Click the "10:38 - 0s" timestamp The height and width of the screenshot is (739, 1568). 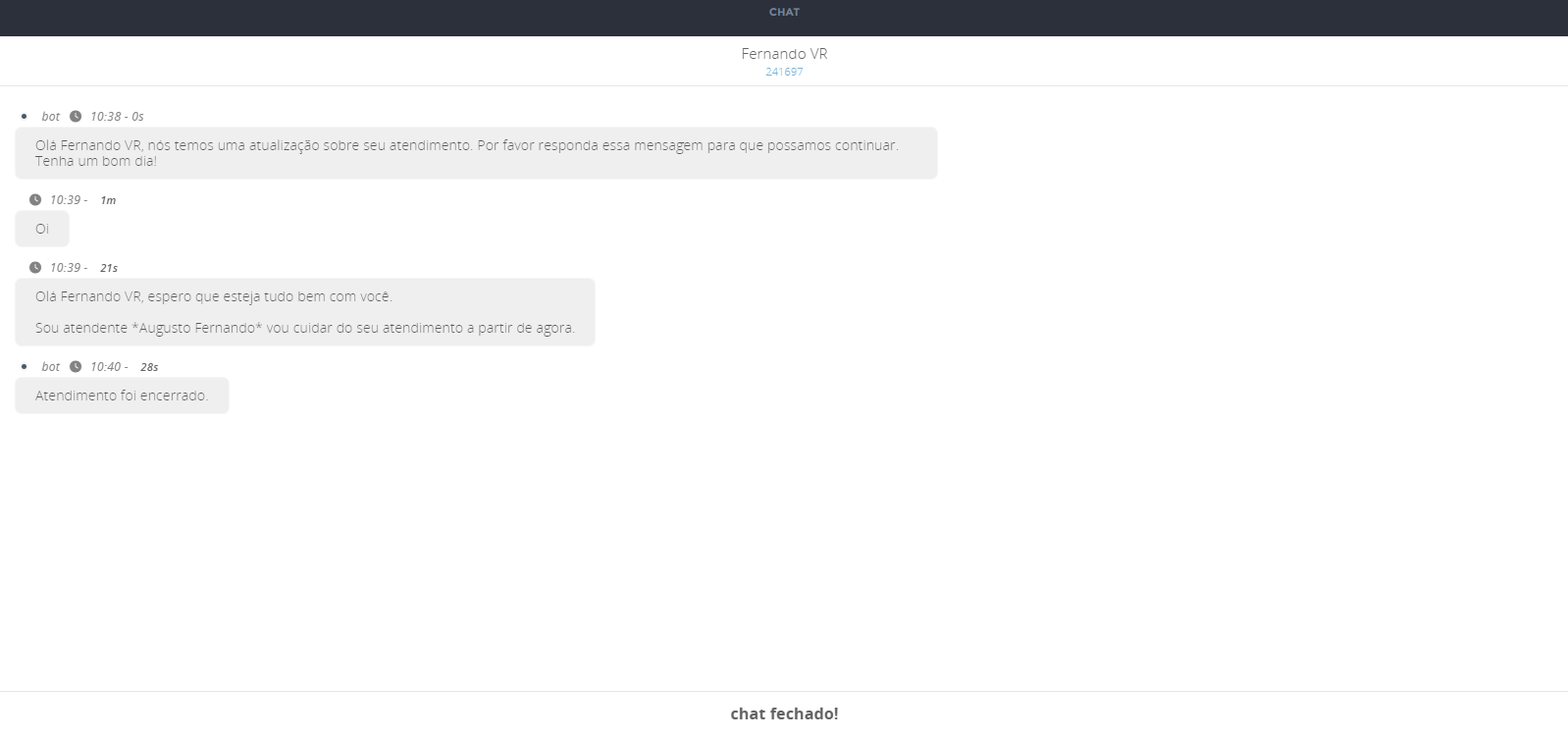(117, 117)
